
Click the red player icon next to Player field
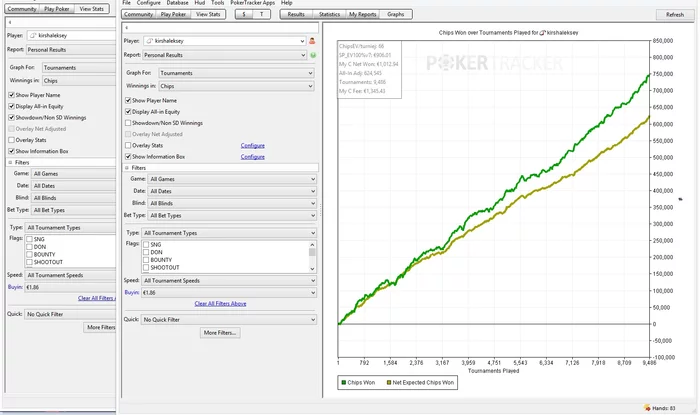tap(312, 41)
